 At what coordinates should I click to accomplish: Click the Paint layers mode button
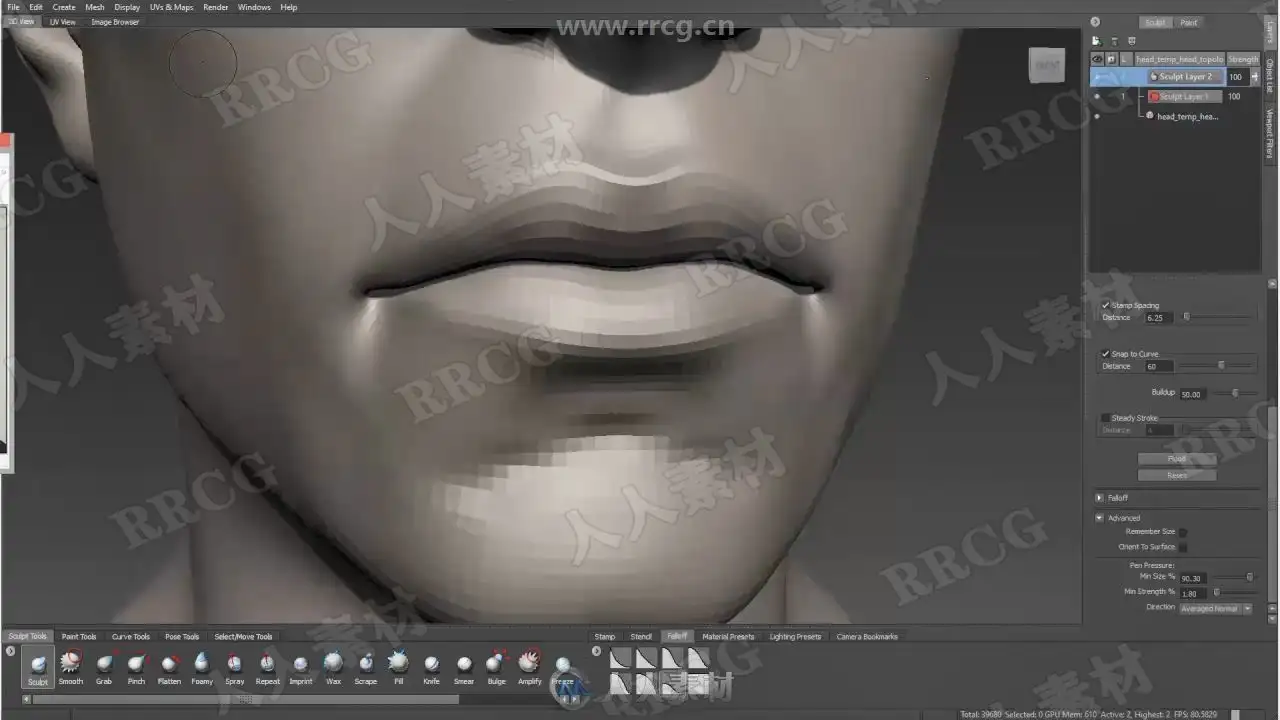(x=1189, y=22)
